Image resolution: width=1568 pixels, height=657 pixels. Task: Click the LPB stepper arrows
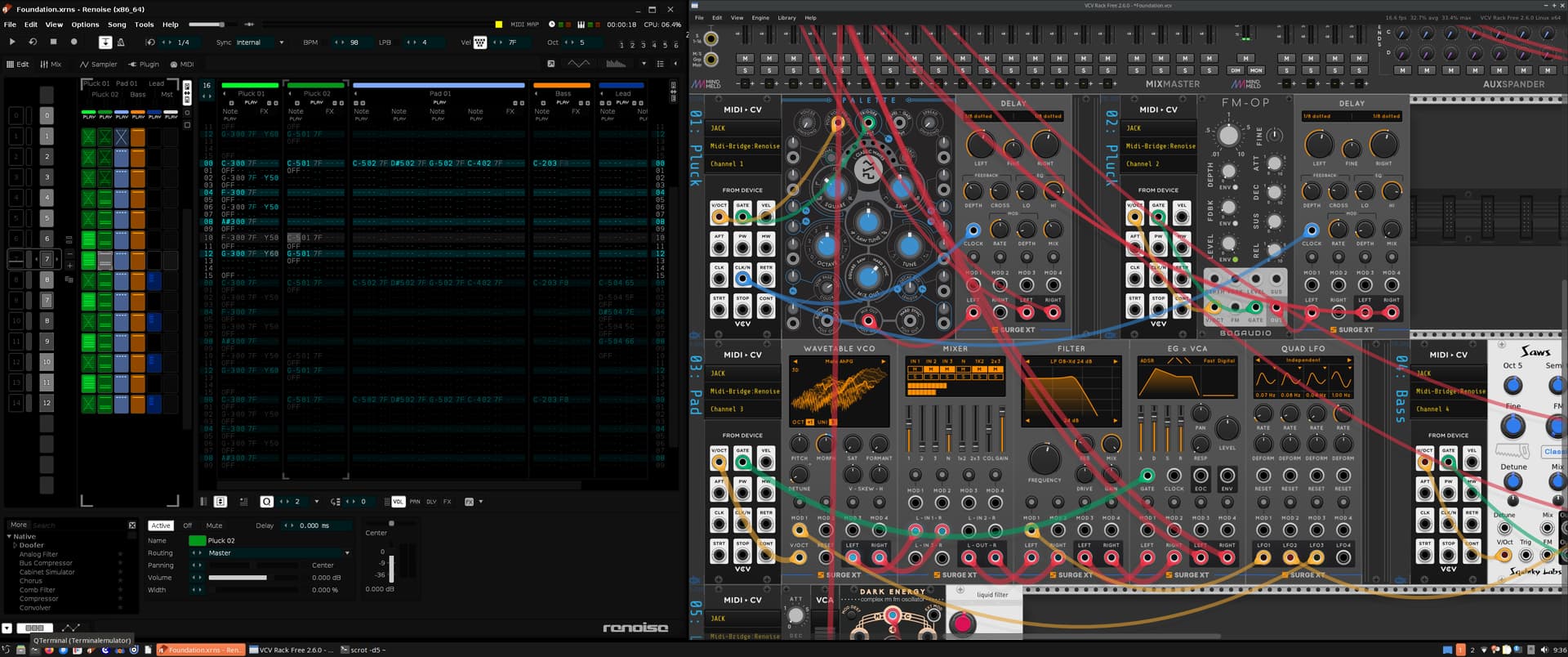click(412, 42)
